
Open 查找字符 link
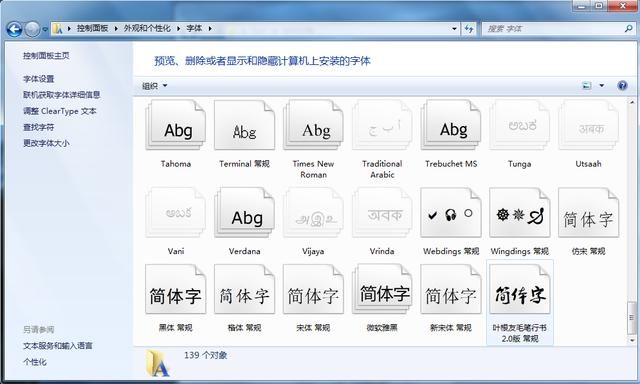tap(38, 127)
